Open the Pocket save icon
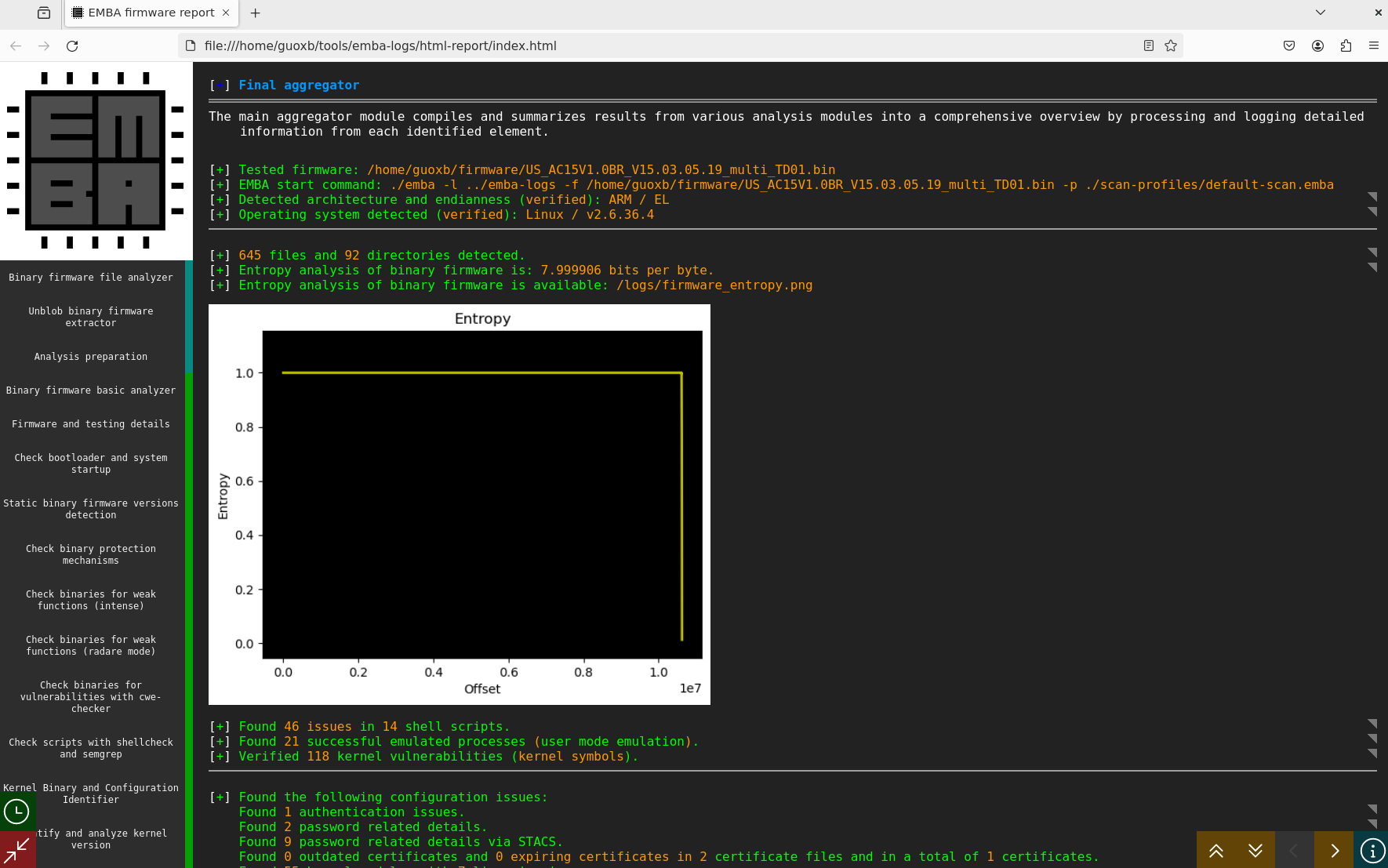Image resolution: width=1388 pixels, height=868 pixels. coord(1289,45)
